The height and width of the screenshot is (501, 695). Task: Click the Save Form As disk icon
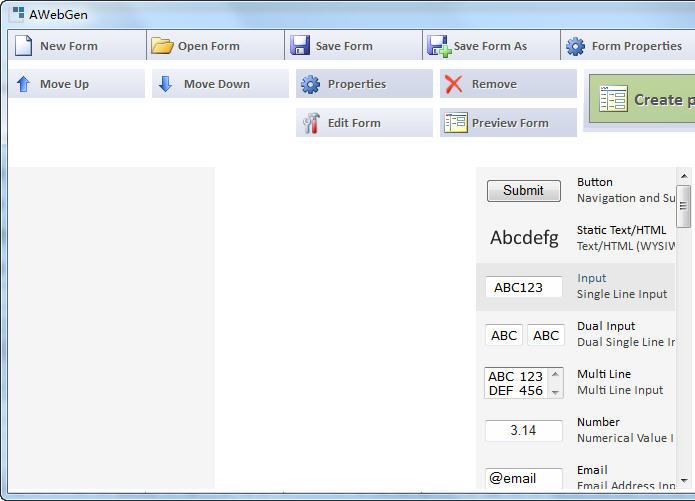click(439, 46)
